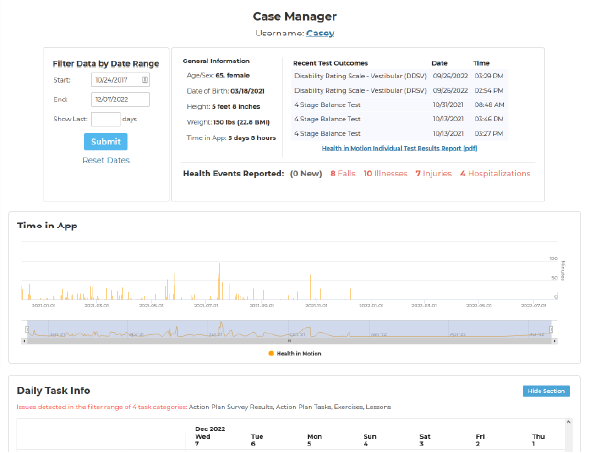Open Health in Motion Individual Test Results Report pdf

point(399,148)
